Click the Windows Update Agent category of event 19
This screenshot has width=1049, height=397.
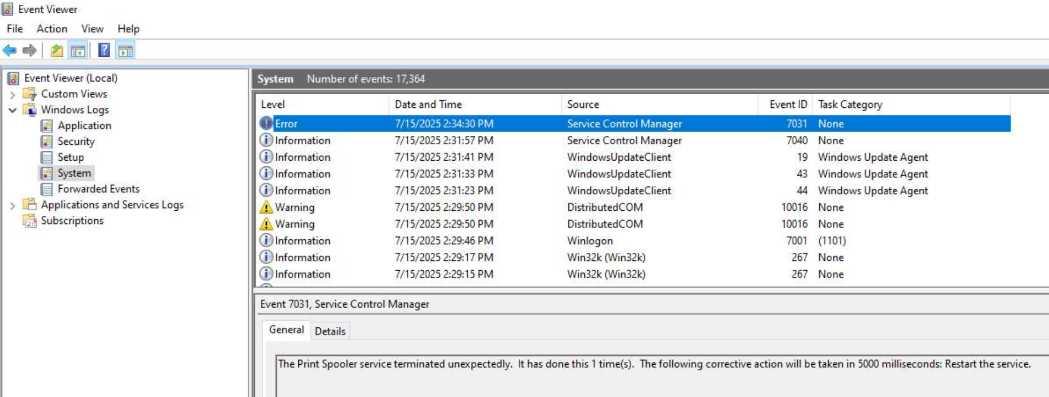pos(873,157)
